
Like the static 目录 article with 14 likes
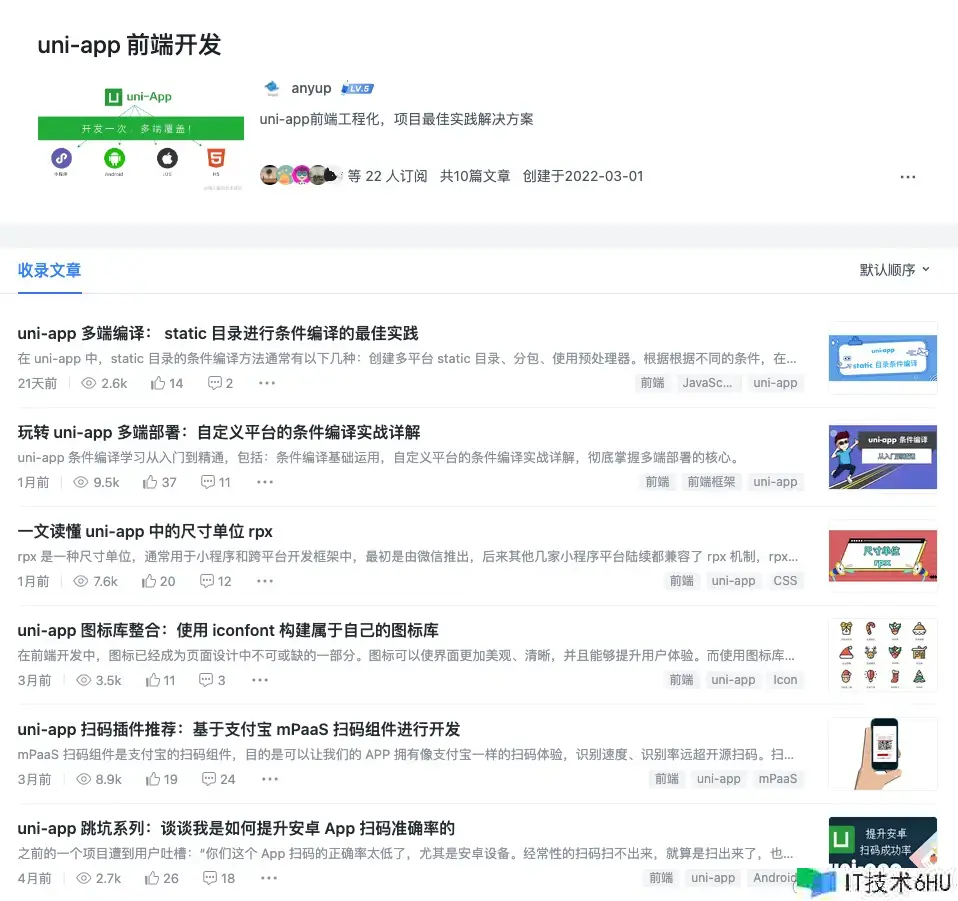pos(167,383)
